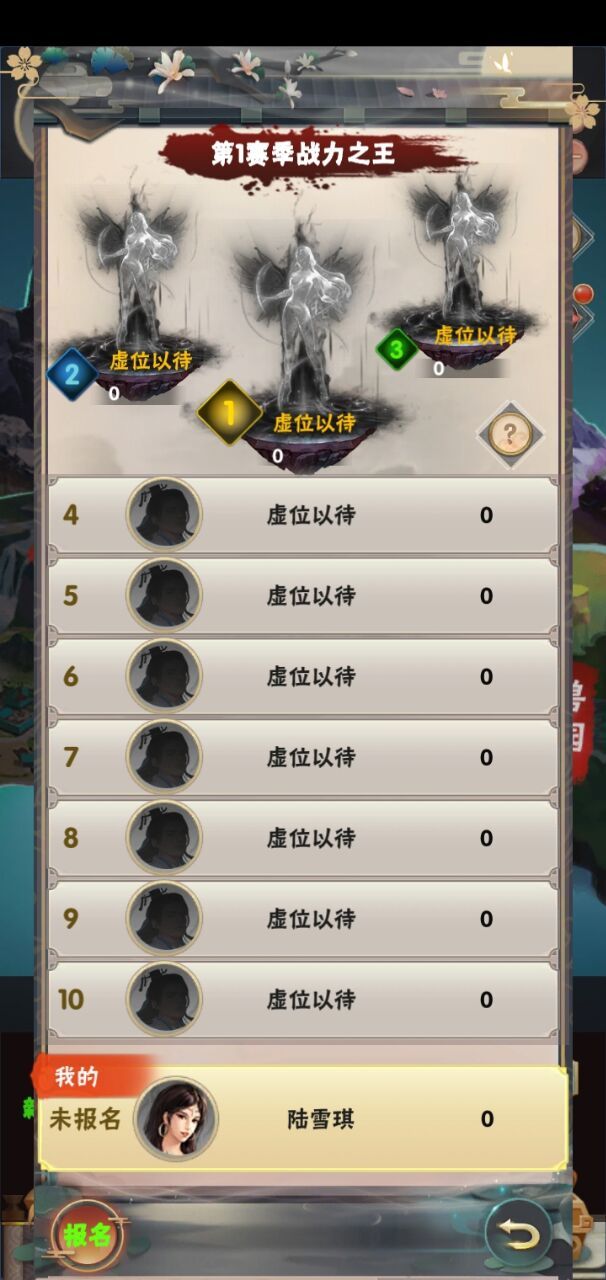Select the gold rank 1 diamond badge
606x1280 pixels.
tap(229, 412)
